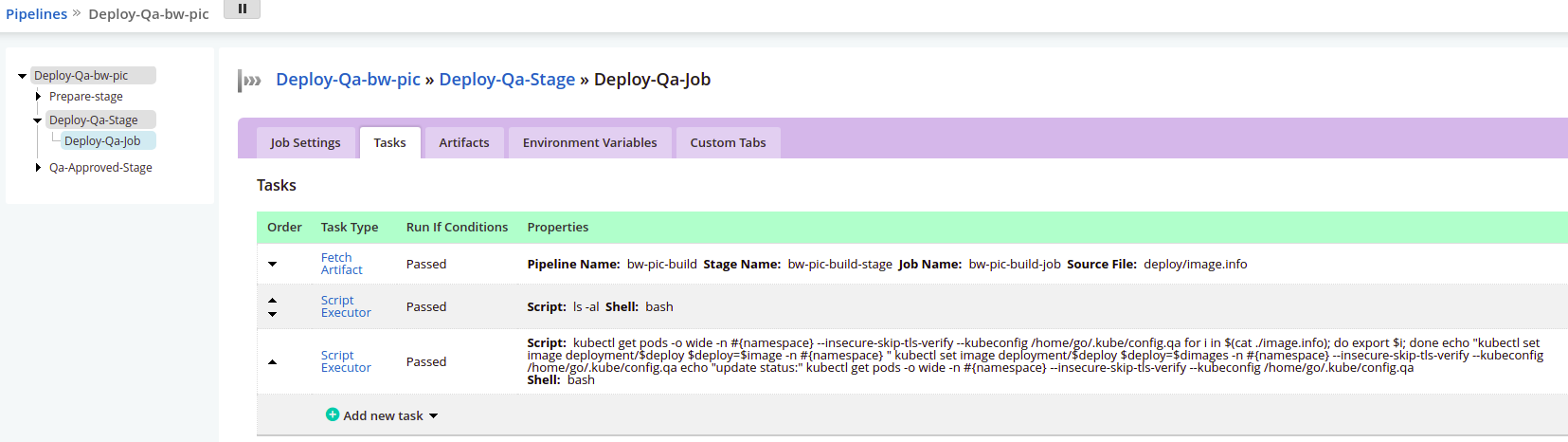Open the Artifacts tab

point(464,143)
